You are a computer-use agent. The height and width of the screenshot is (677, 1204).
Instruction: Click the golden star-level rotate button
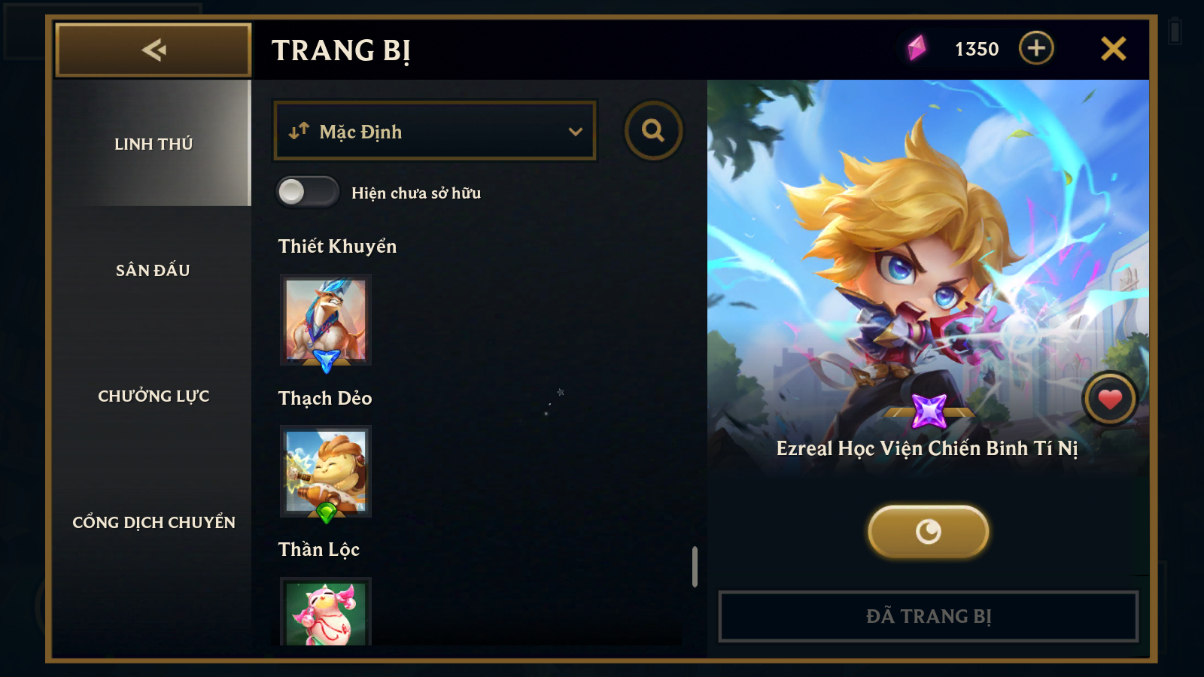[x=928, y=532]
